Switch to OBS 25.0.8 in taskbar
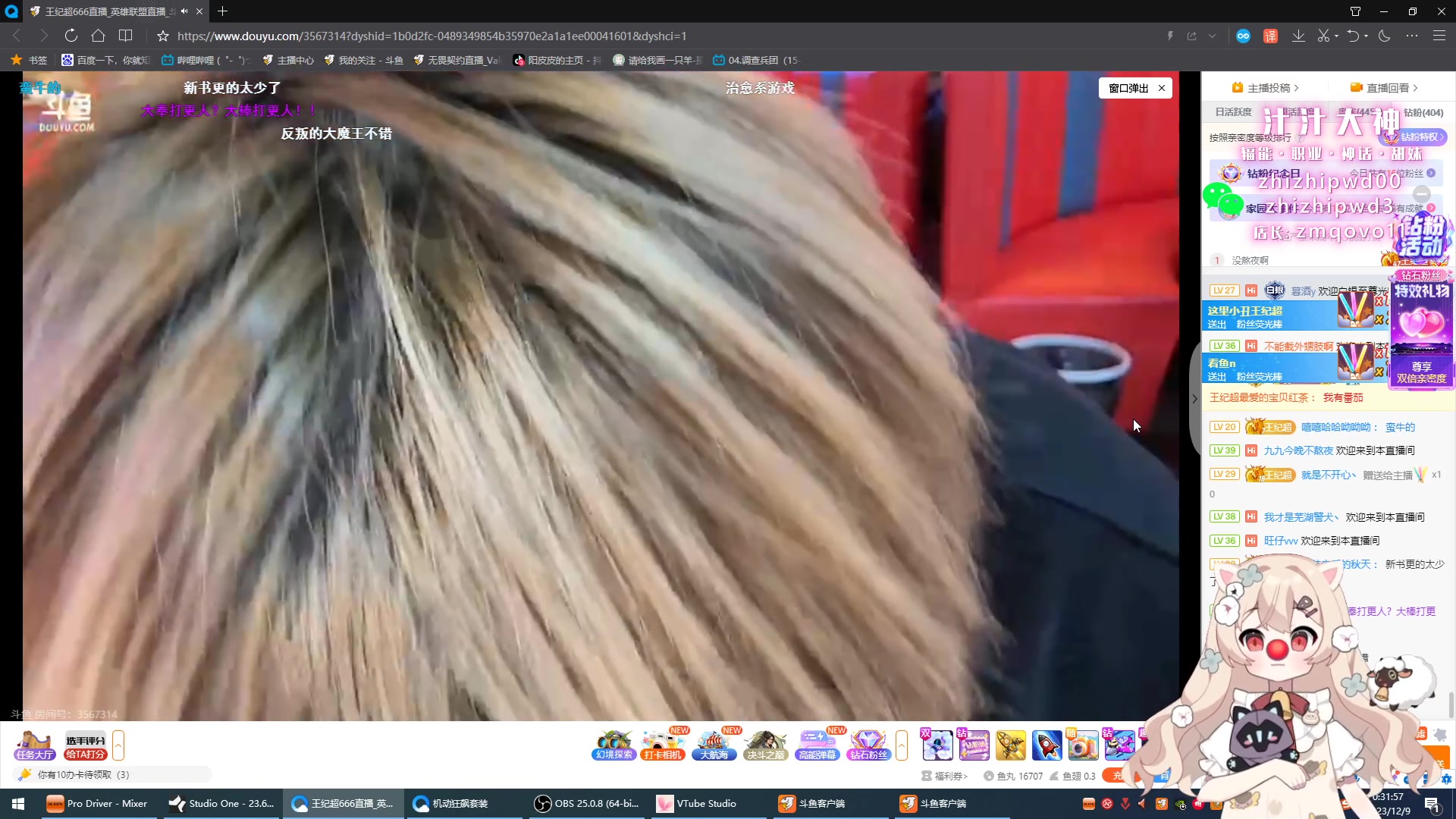1456x819 pixels. click(x=588, y=803)
